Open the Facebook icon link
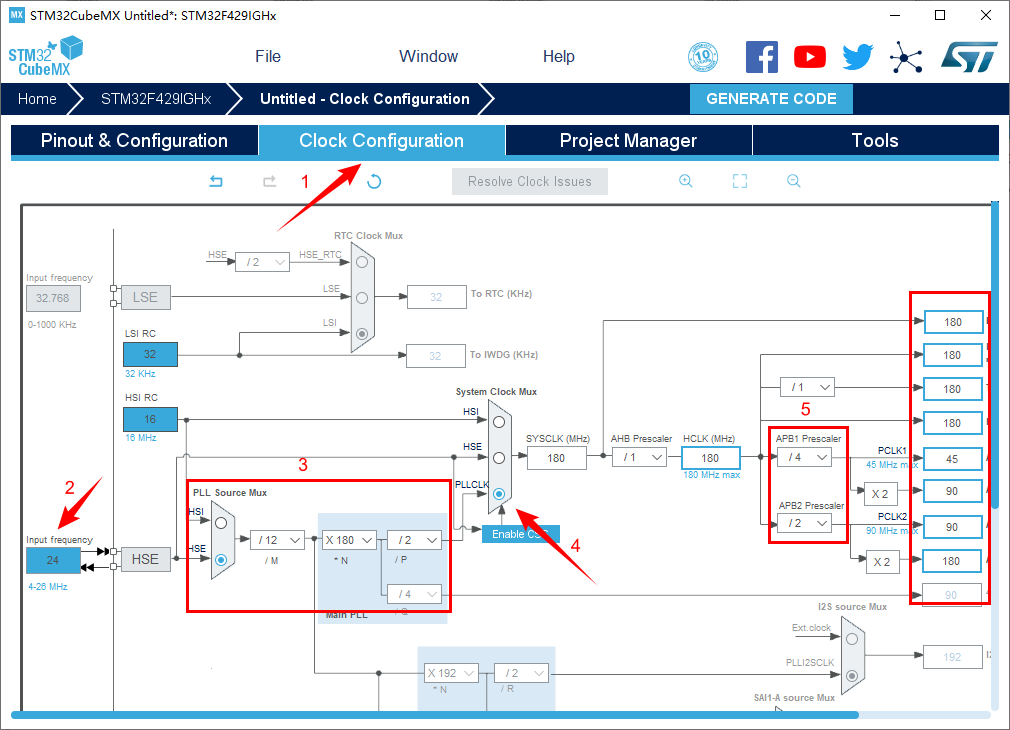Screen dimensions: 1010x730 tap(762, 57)
